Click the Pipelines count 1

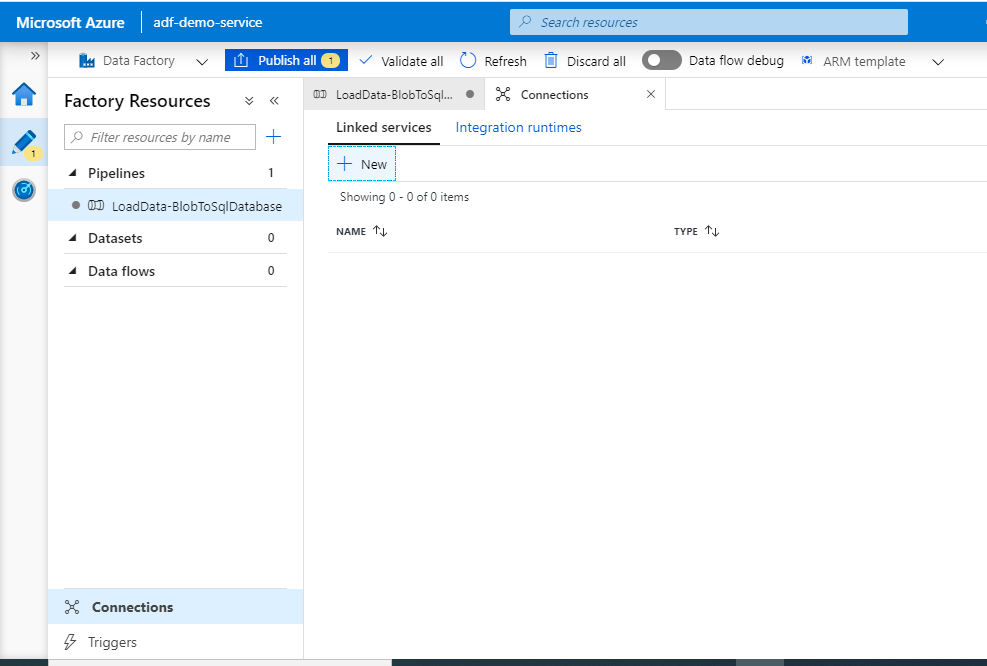tap(271, 172)
